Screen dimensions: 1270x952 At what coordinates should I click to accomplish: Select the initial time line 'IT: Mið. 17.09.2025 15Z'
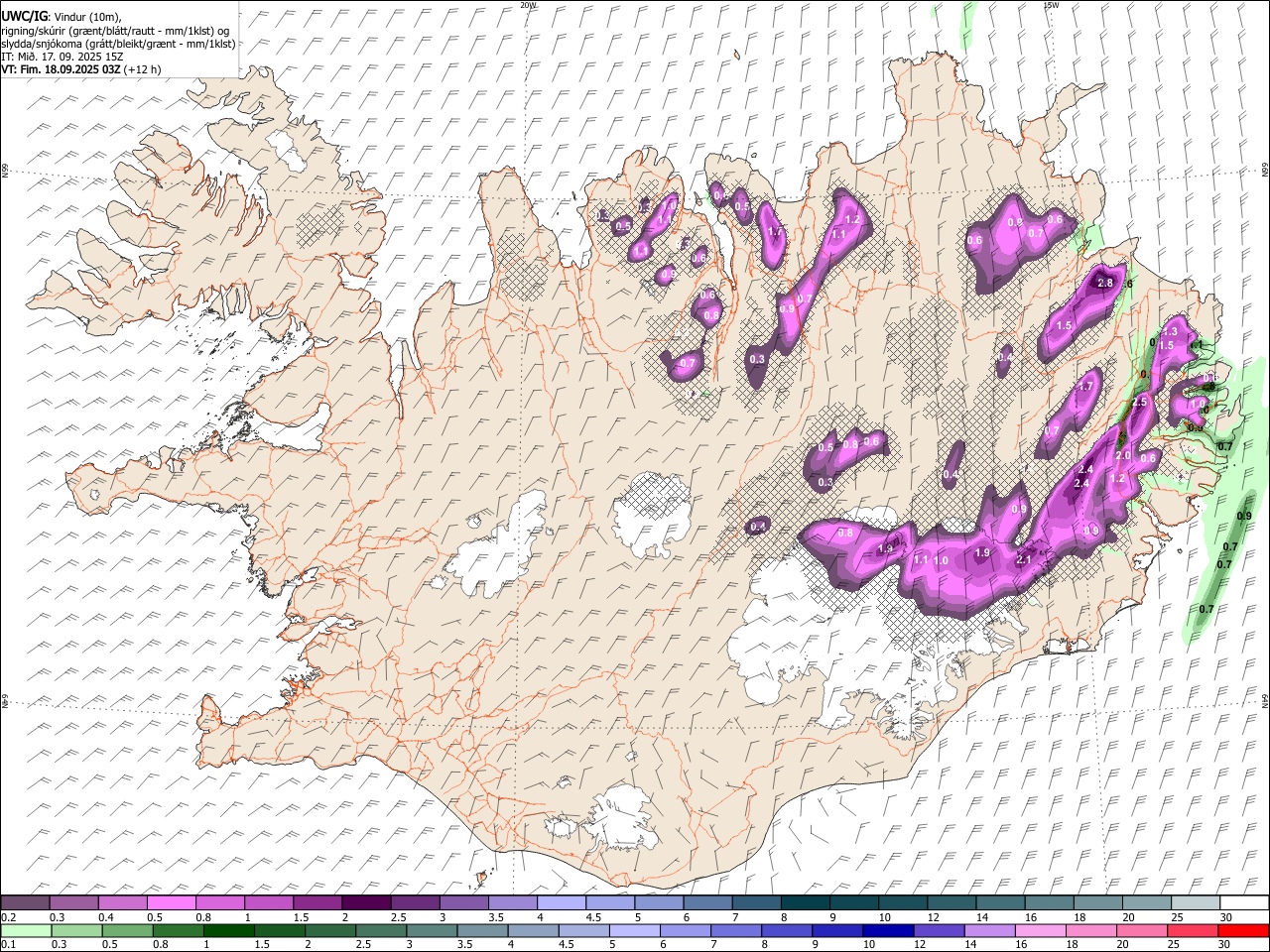[x=62, y=57]
